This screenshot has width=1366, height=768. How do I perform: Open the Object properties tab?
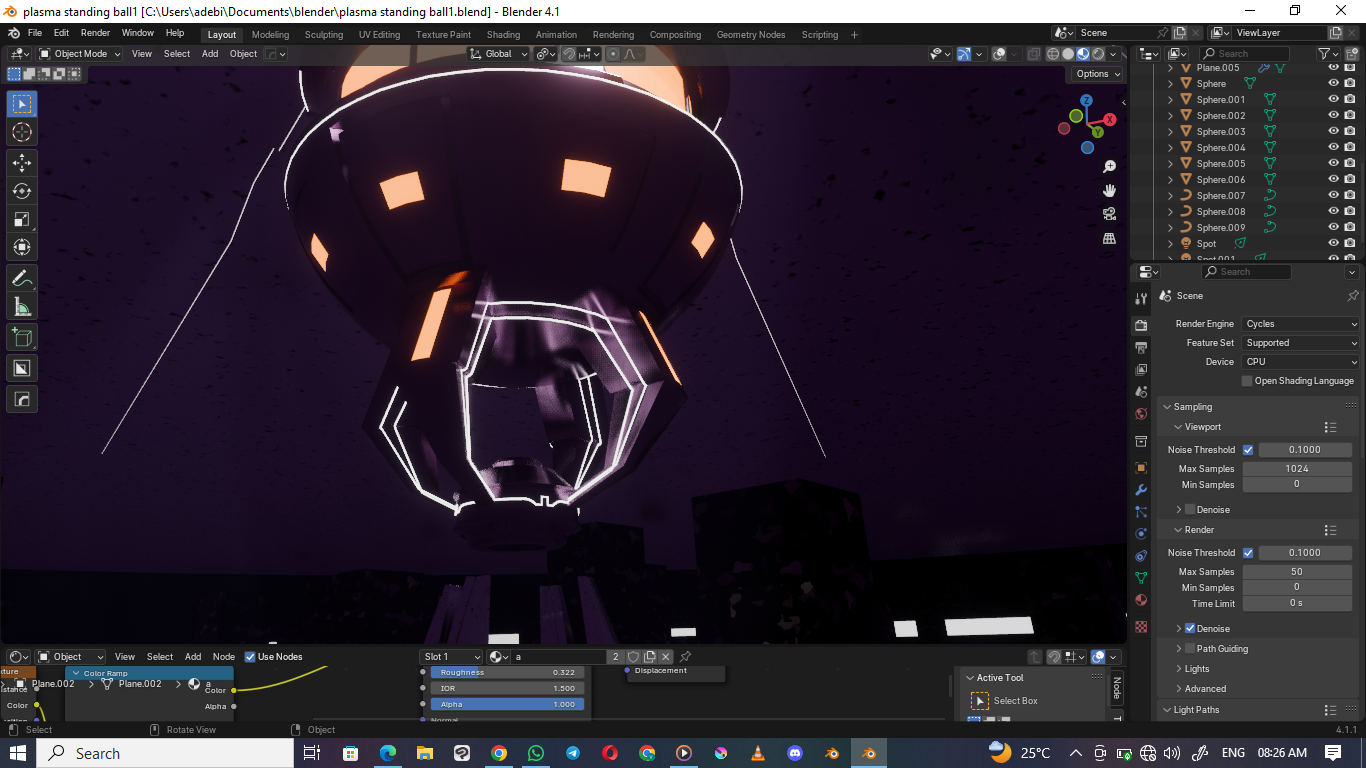[1141, 467]
